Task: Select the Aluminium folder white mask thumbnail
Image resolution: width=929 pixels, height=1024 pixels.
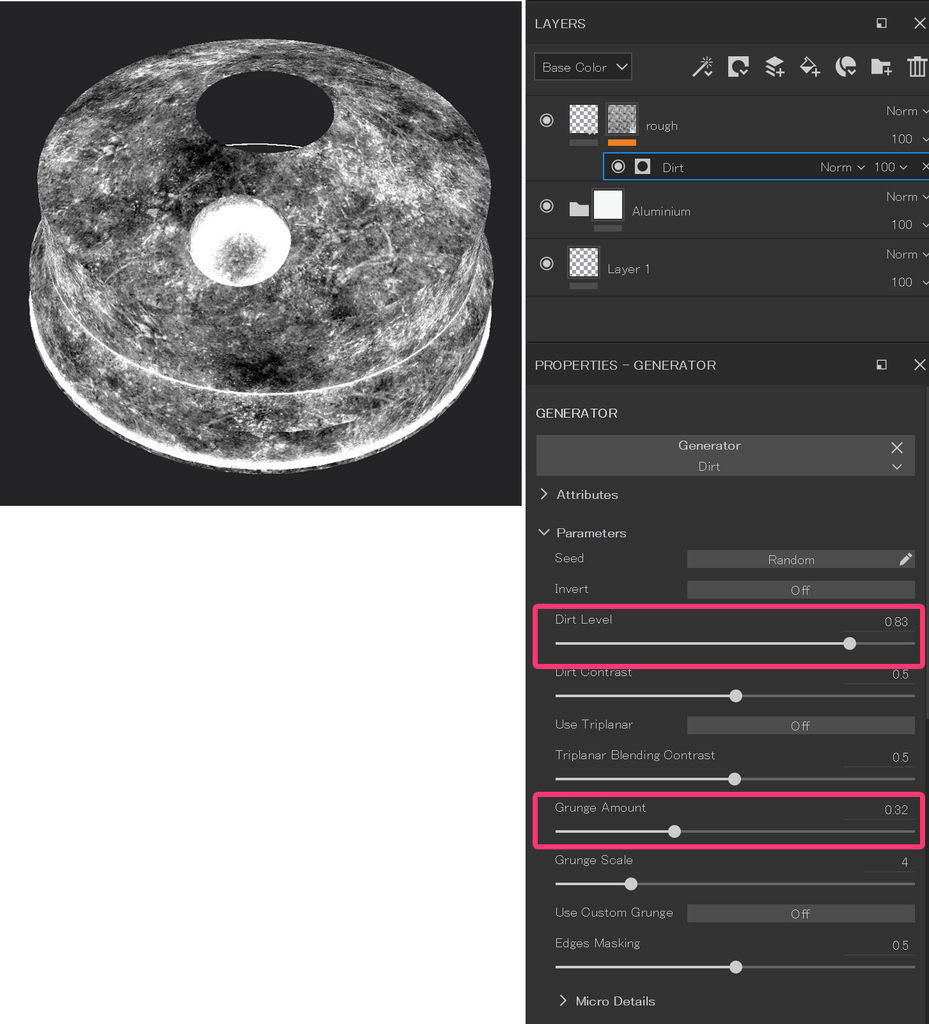Action: 608,205
